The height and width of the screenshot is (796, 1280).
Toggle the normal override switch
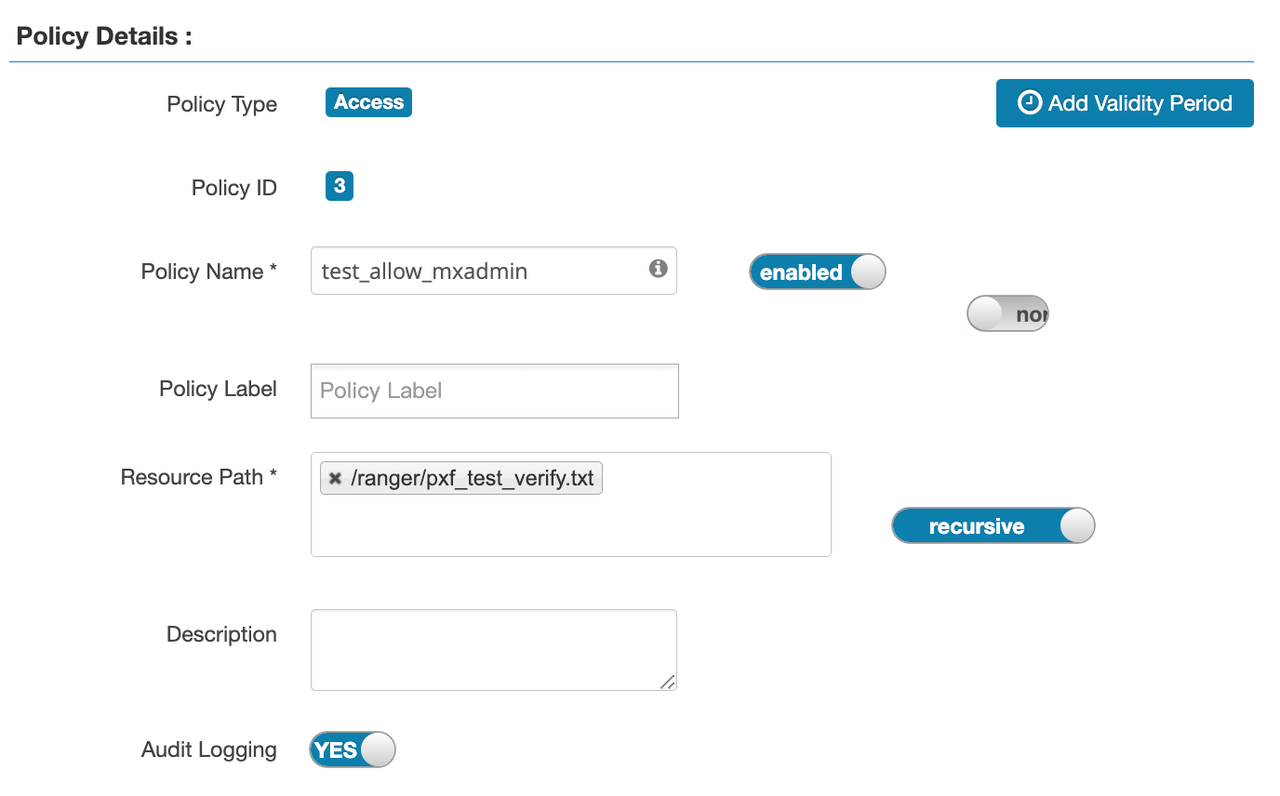click(1007, 314)
